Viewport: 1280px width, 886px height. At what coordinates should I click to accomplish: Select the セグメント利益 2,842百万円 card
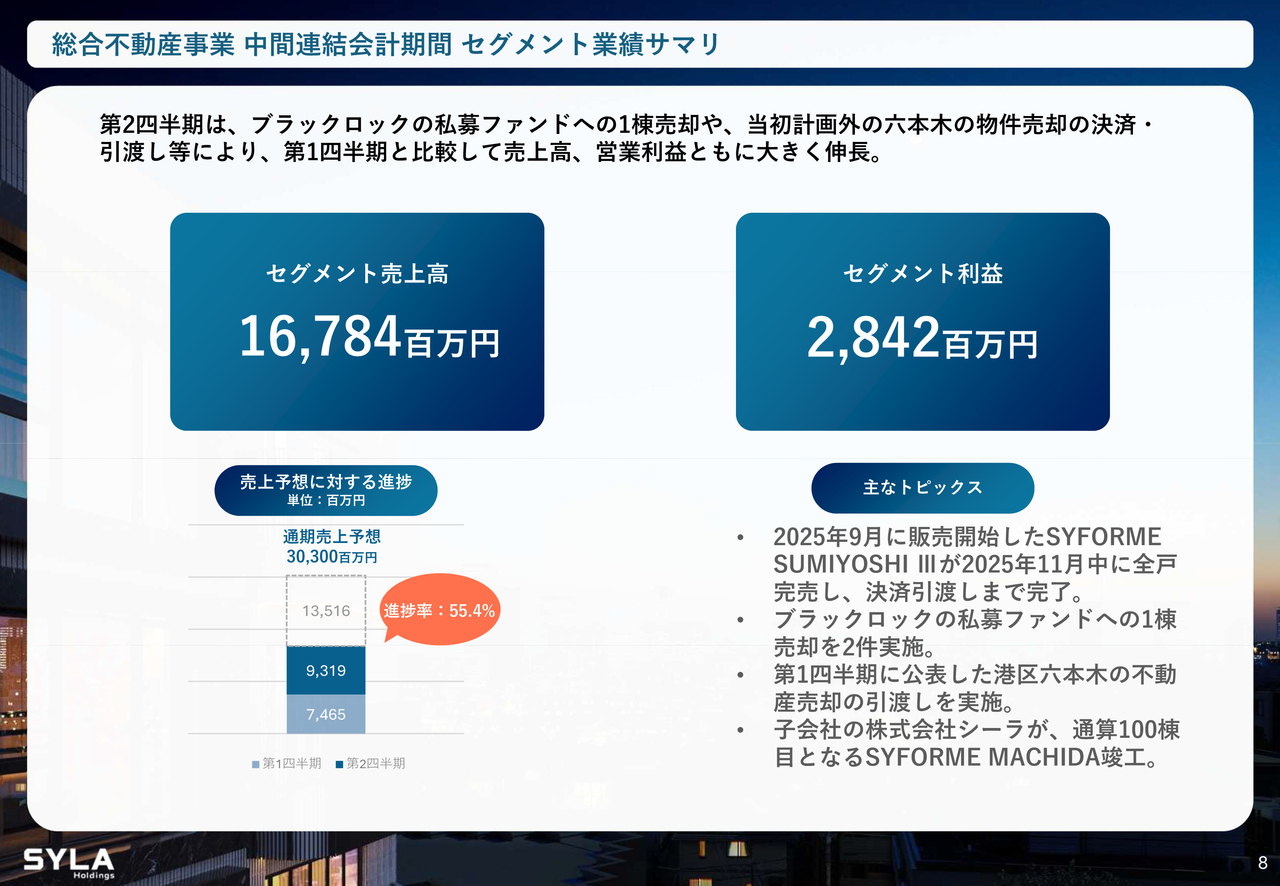tap(922, 321)
